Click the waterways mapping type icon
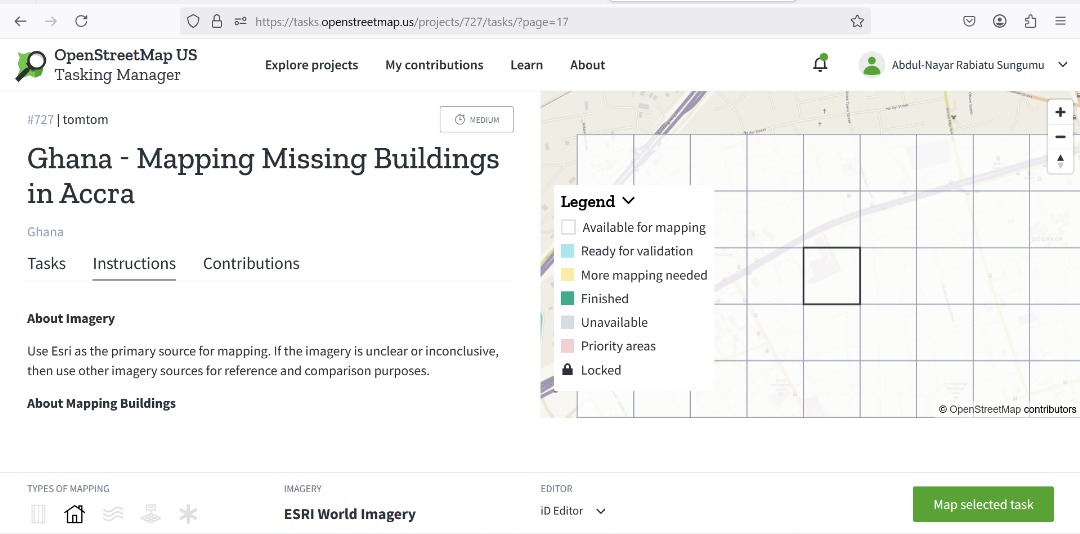The height and width of the screenshot is (534, 1080). point(113,513)
